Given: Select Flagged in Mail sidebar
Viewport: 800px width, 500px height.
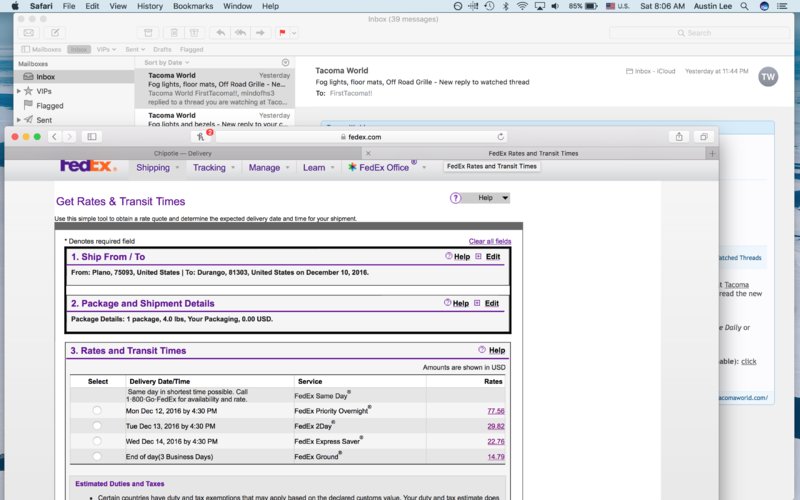Looking at the screenshot, I should 49,106.
